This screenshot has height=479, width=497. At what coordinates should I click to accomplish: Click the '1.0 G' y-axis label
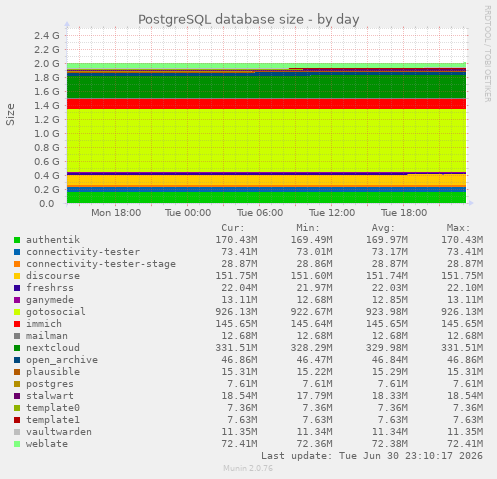47,133
